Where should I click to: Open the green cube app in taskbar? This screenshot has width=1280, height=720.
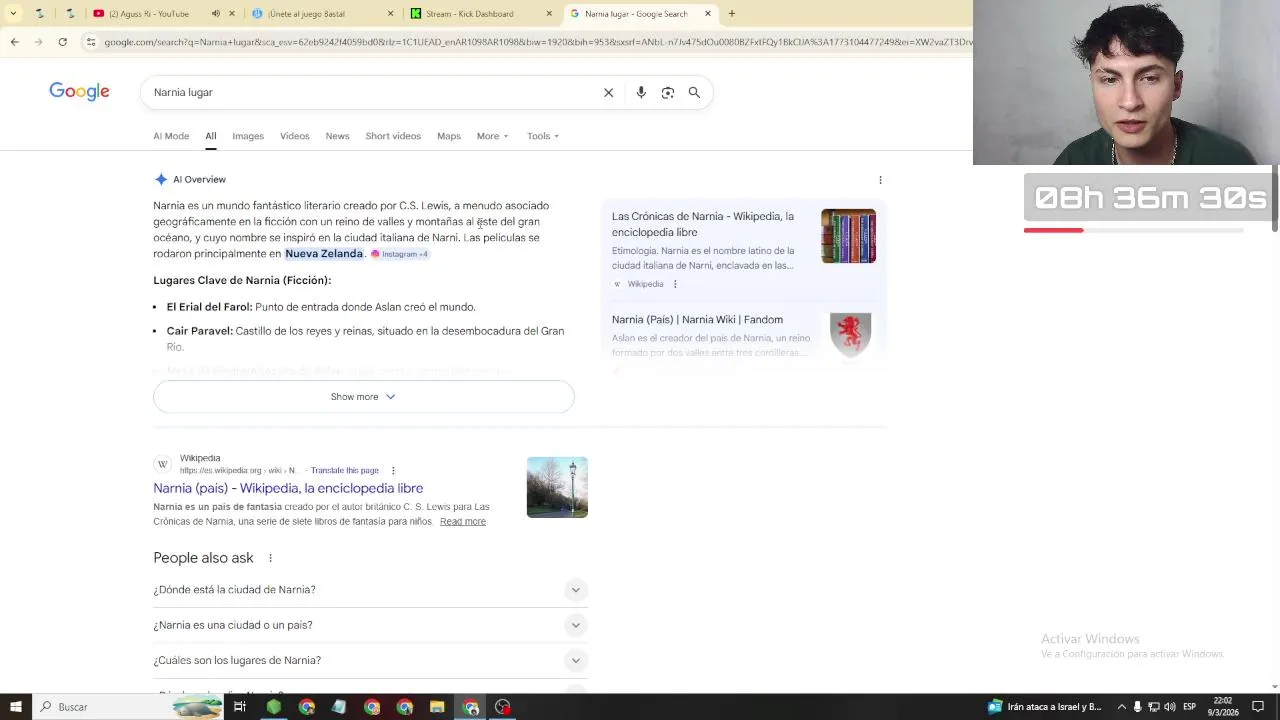273,707
